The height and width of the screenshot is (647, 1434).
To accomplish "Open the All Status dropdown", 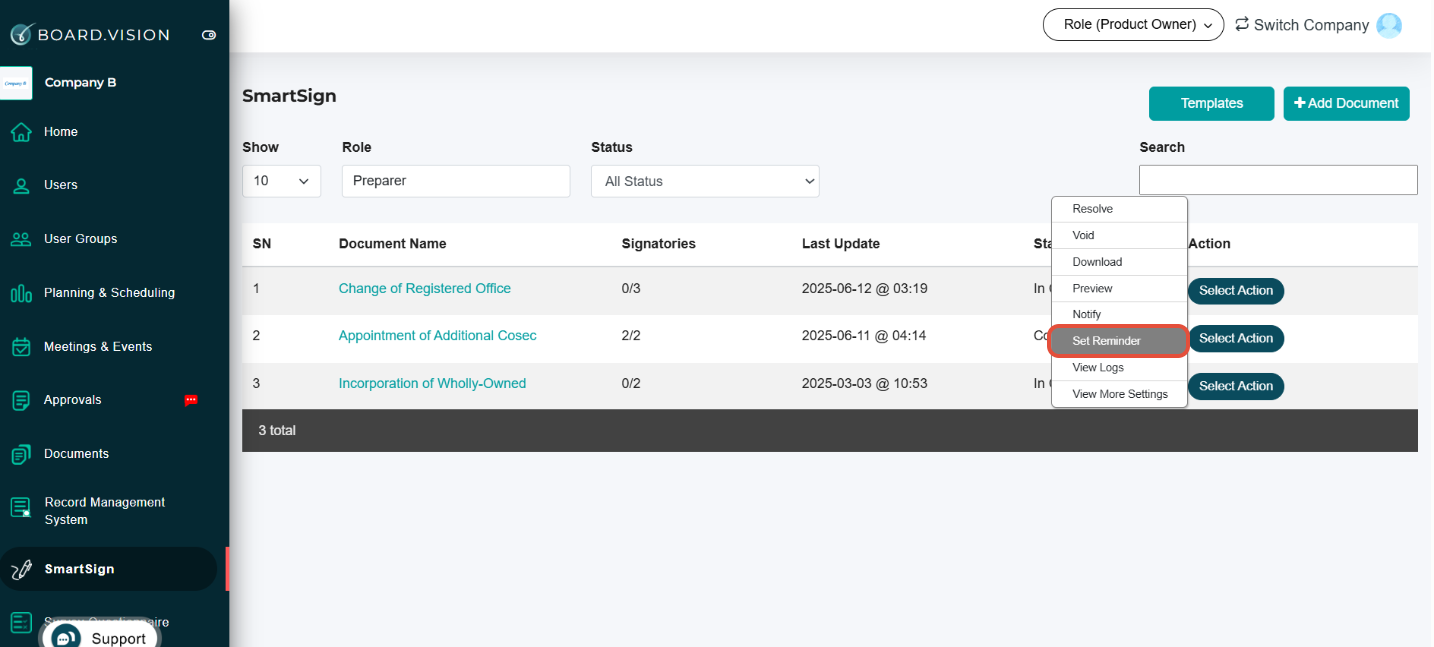I will (x=705, y=181).
